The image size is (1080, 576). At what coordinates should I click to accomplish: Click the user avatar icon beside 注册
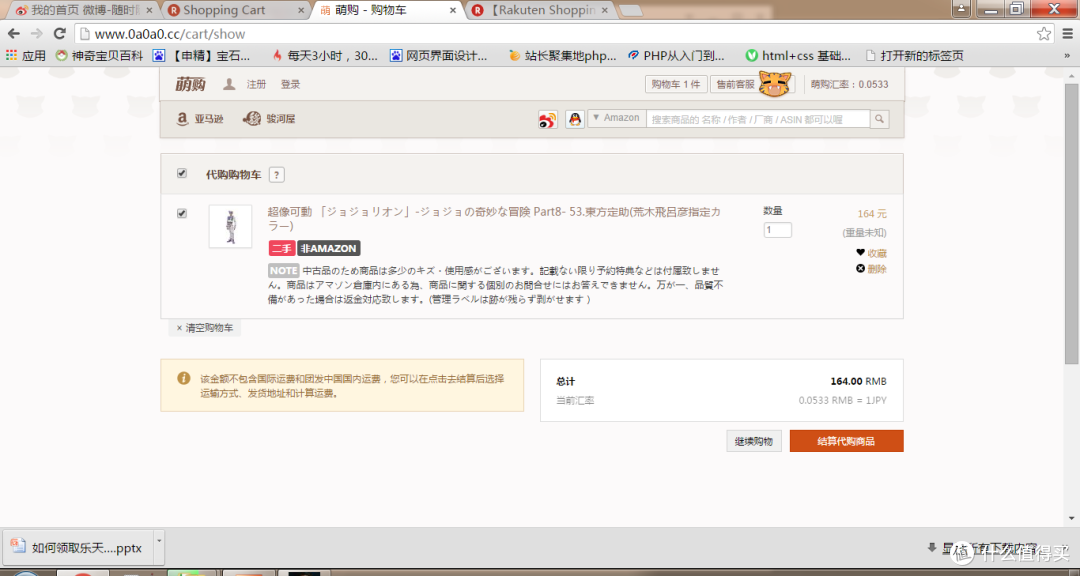coord(229,84)
